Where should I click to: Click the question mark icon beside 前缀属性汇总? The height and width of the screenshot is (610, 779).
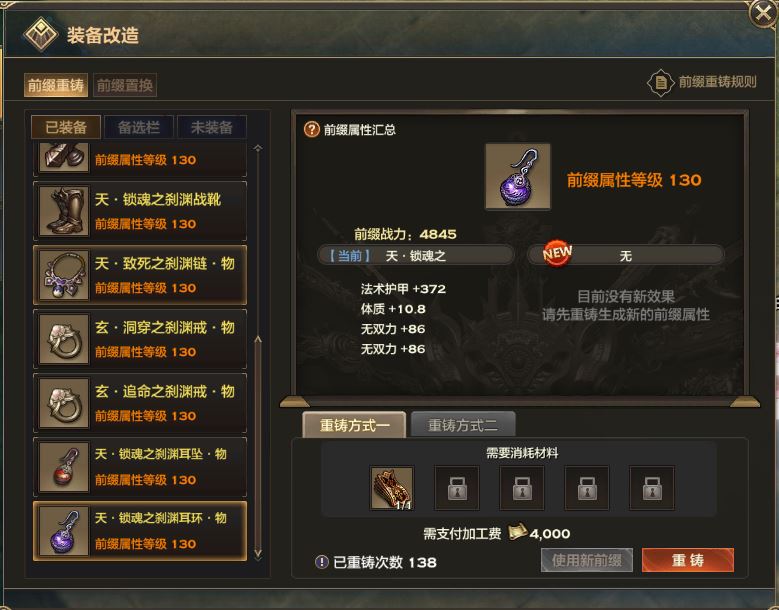[312, 130]
